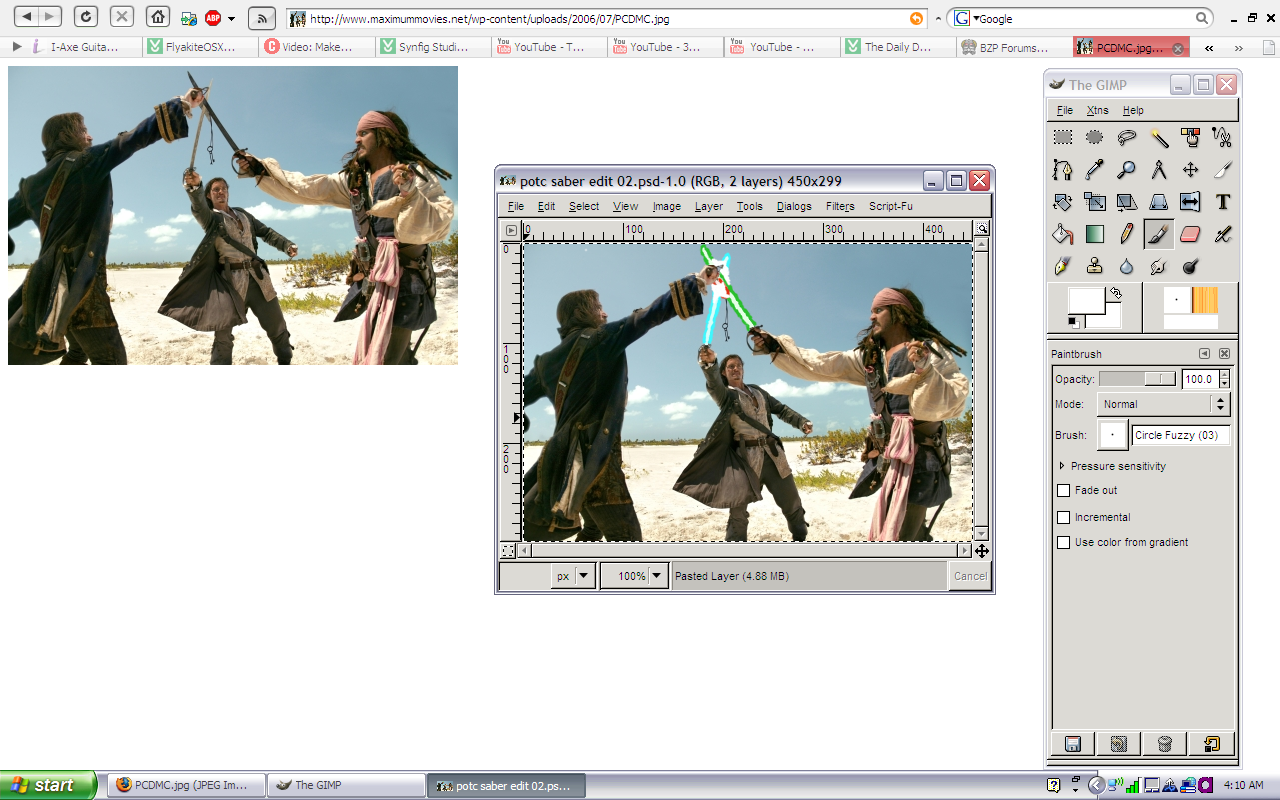
Task: Select the Rectangle Select tool
Action: [x=1063, y=138]
